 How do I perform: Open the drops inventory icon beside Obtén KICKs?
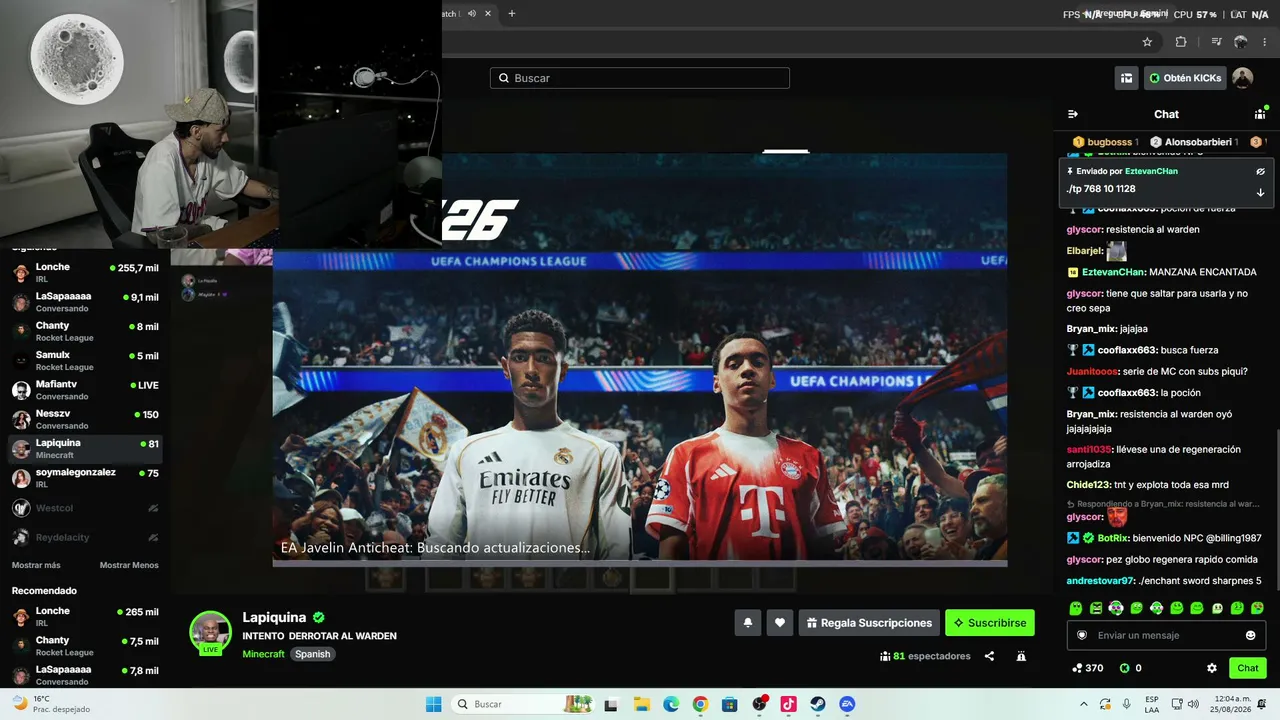point(1127,78)
